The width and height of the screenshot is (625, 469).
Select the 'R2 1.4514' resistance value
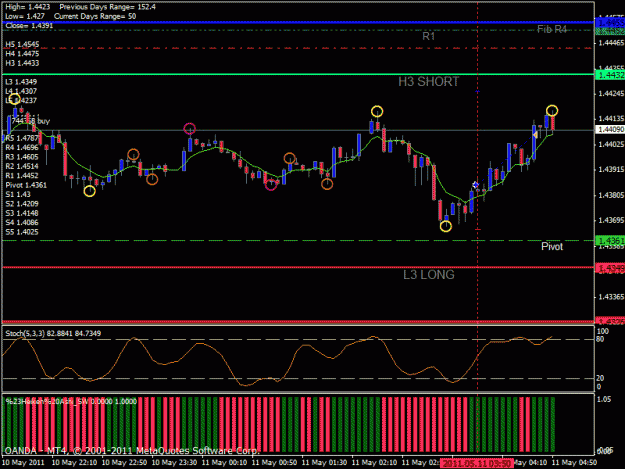(x=22, y=166)
